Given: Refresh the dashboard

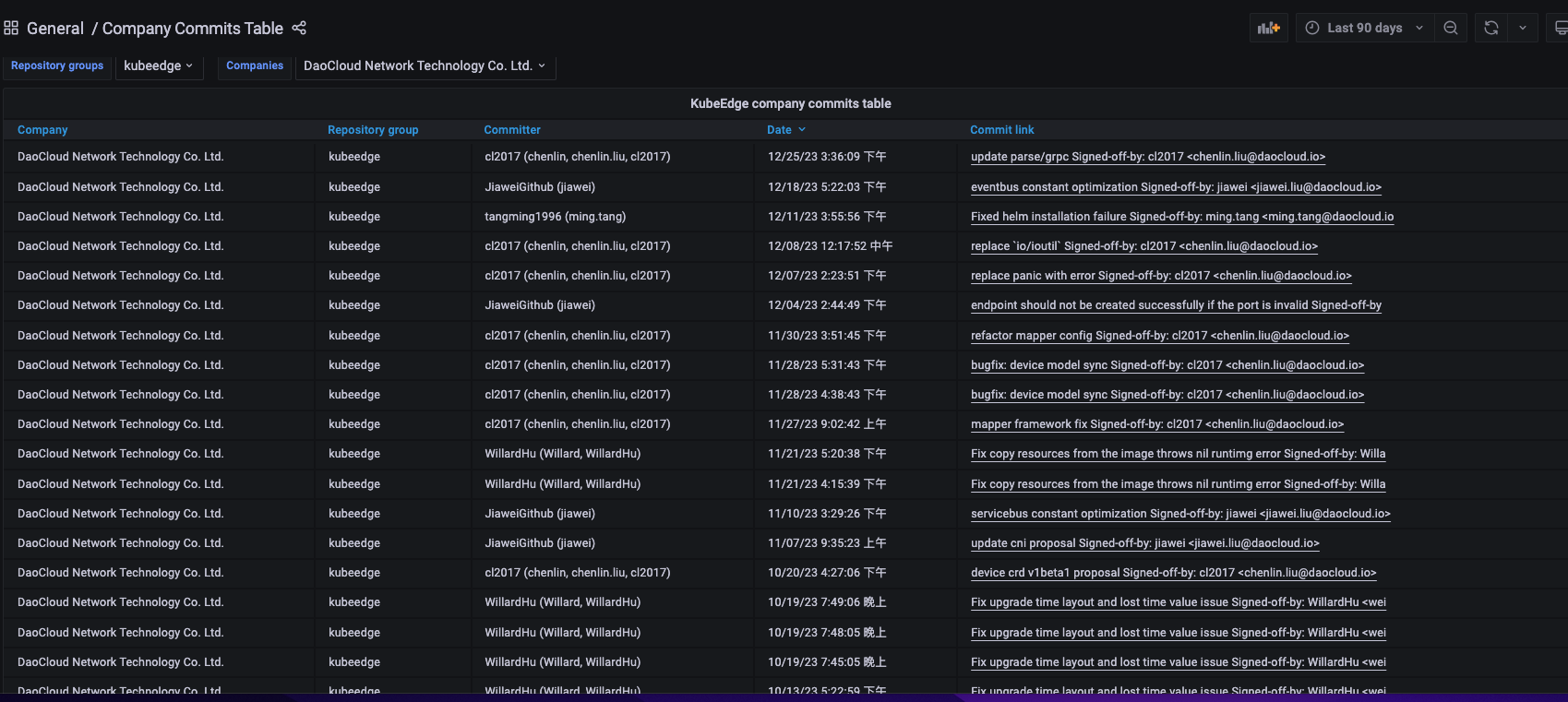Looking at the screenshot, I should (x=1490, y=29).
